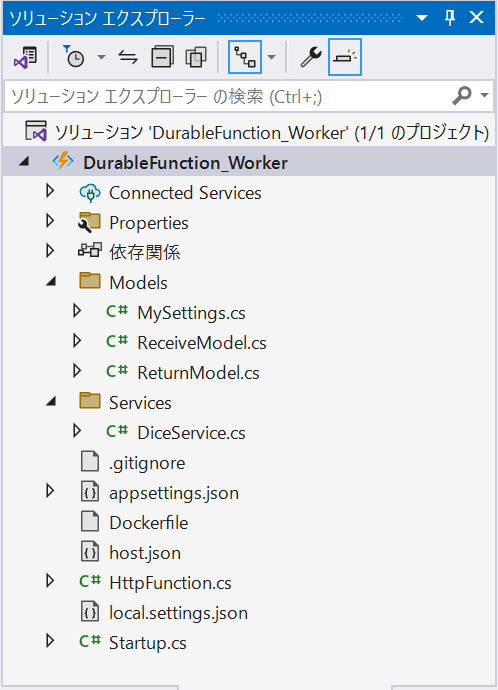
Task: Open pending changes filter dropdown arrow
Action: (101, 57)
